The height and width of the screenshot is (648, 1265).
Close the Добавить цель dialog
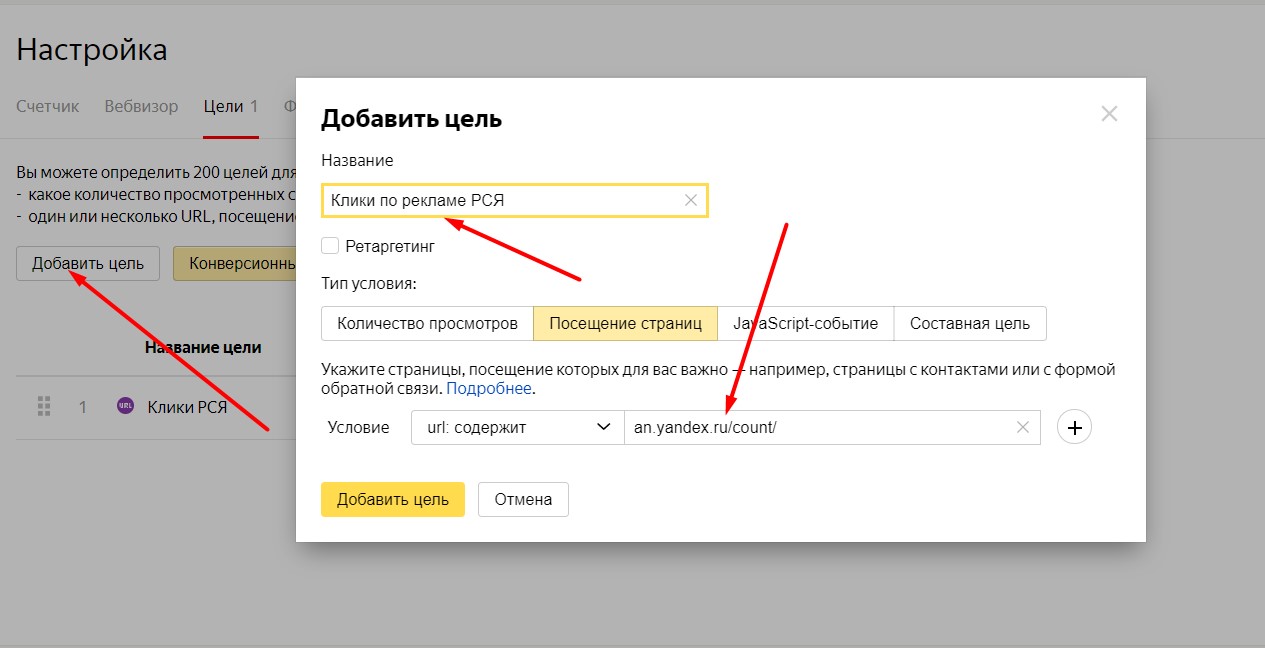[x=1108, y=114]
